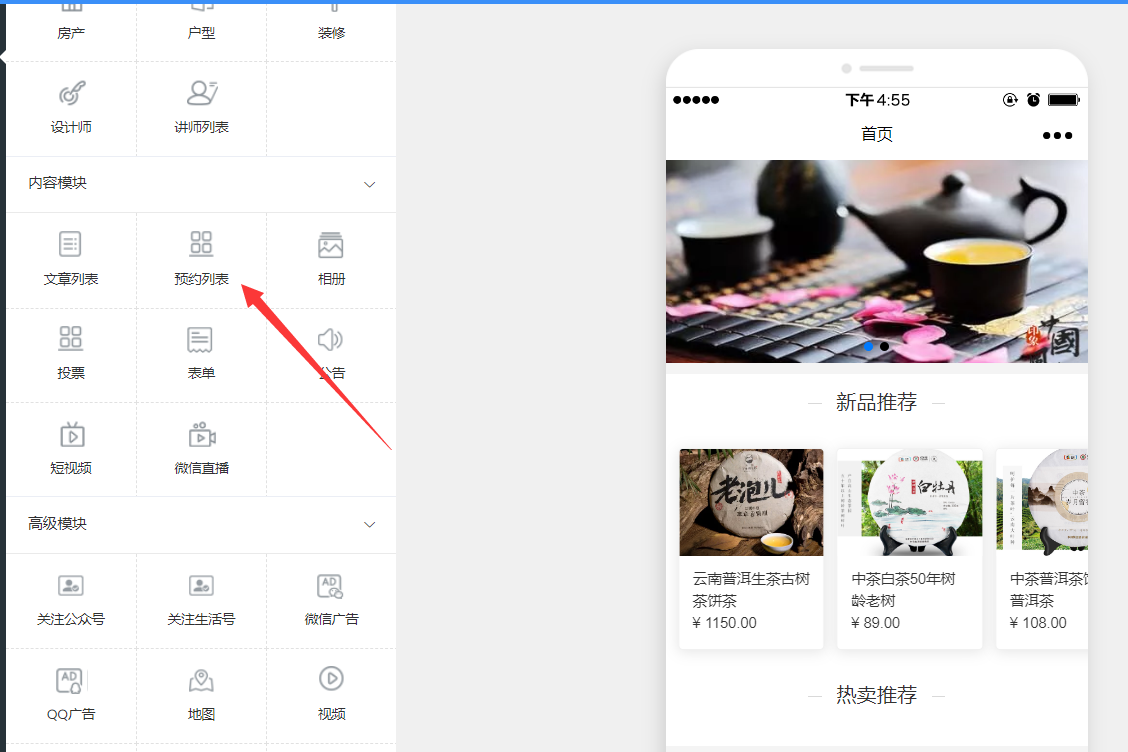Image resolution: width=1128 pixels, height=752 pixels.
Task: Click the ¥ 1150.00 price
Action: coord(724,622)
